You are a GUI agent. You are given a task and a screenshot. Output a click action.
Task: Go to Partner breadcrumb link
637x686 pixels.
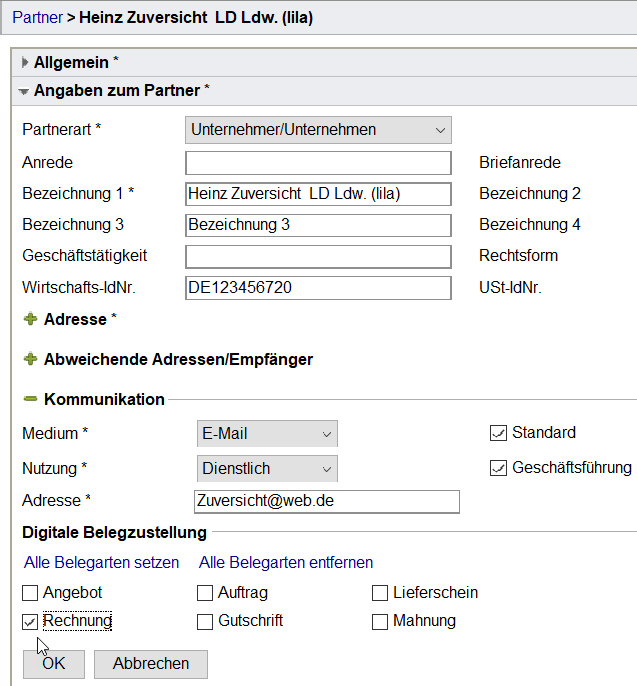pos(38,18)
